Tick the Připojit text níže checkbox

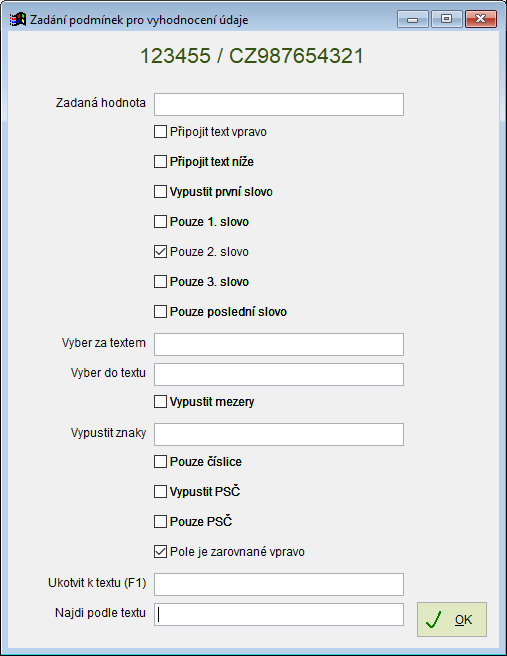coord(160,161)
